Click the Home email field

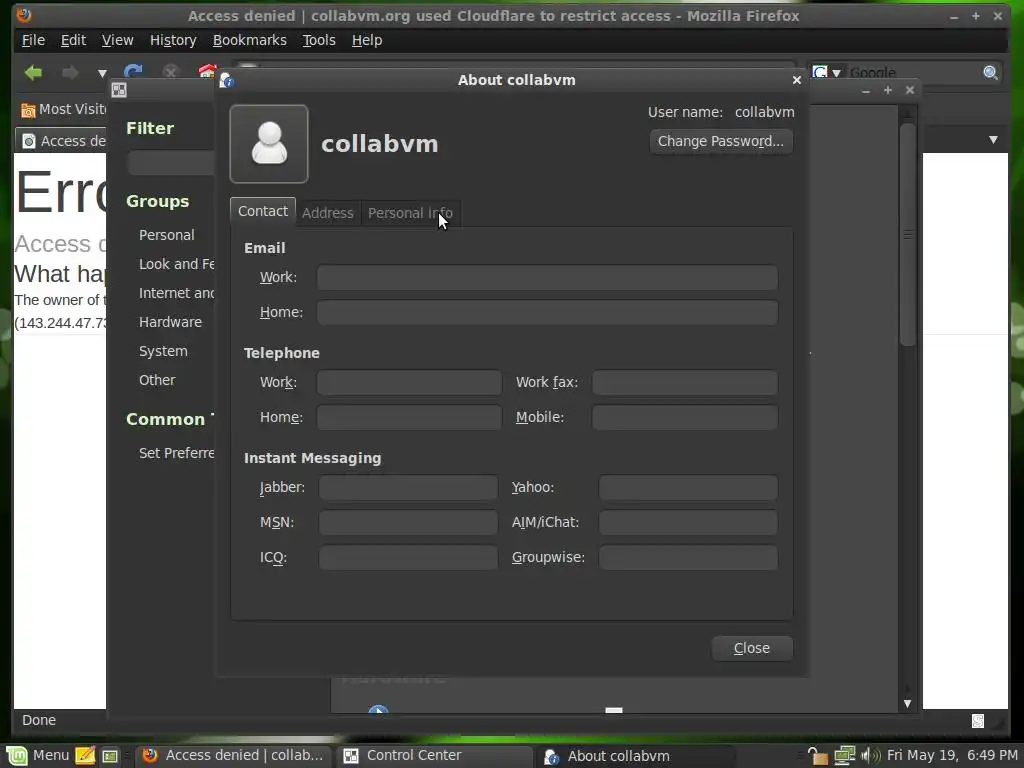point(547,312)
